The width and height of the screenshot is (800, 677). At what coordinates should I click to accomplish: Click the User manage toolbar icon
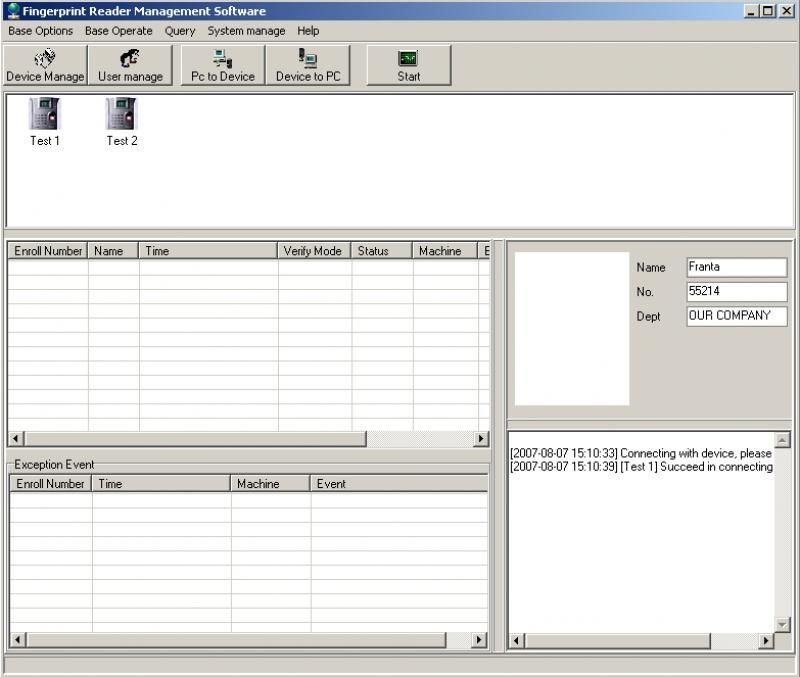(x=130, y=65)
